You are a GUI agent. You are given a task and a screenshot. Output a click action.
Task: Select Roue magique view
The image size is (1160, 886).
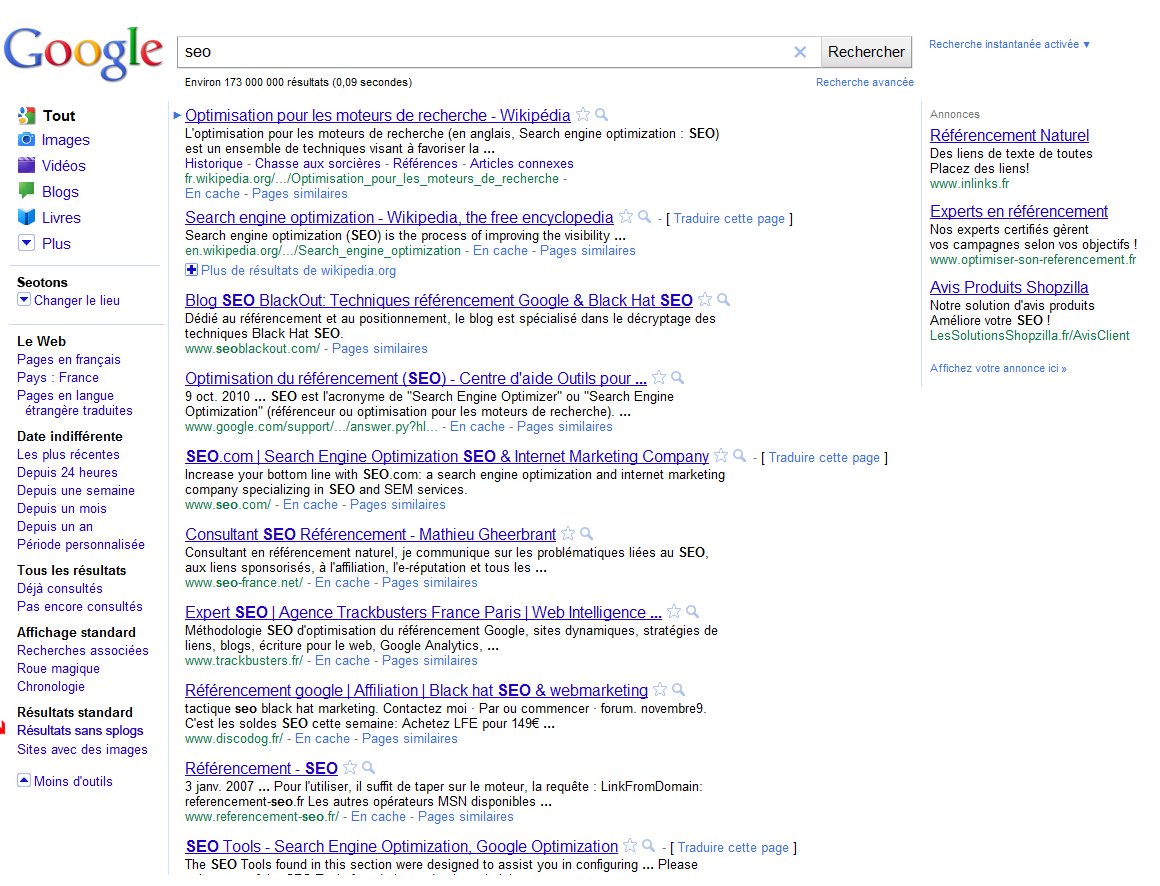click(x=58, y=668)
